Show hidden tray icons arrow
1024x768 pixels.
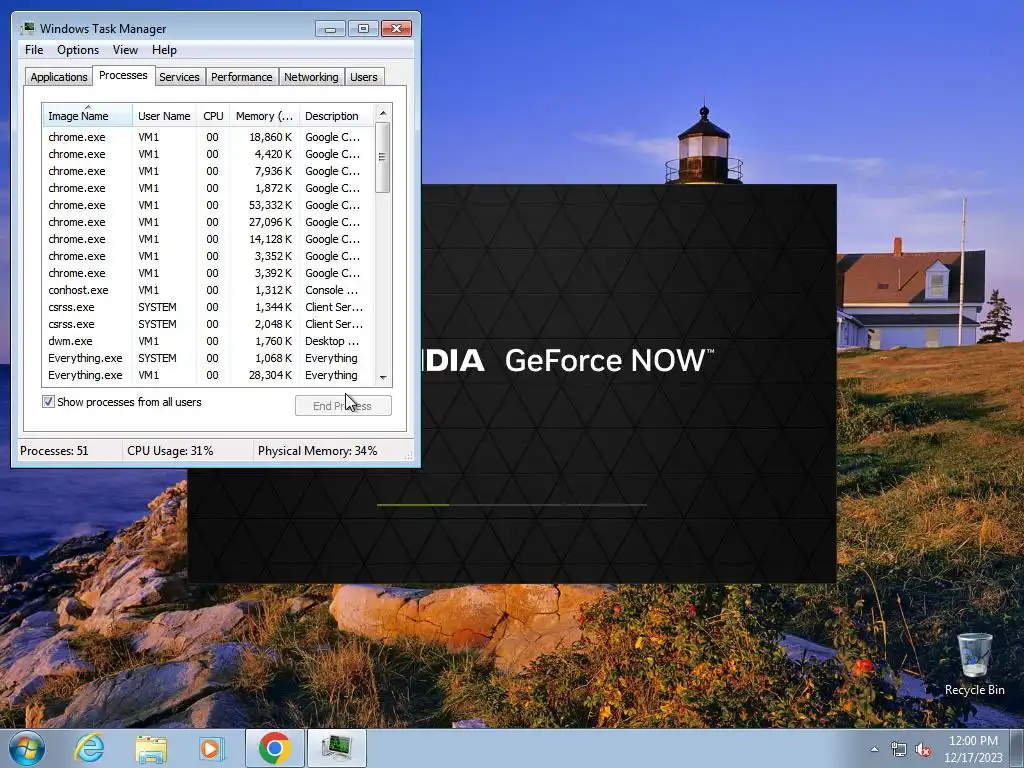pyautogui.click(x=874, y=750)
